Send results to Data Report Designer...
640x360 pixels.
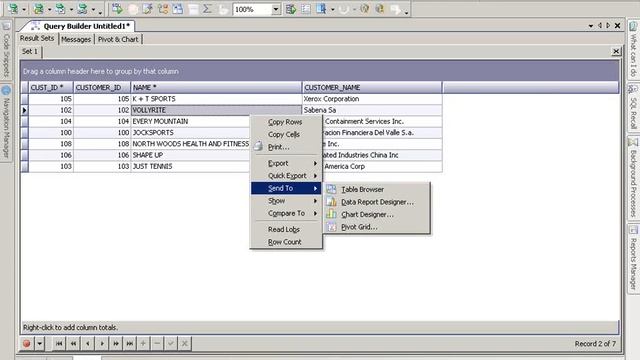point(376,202)
